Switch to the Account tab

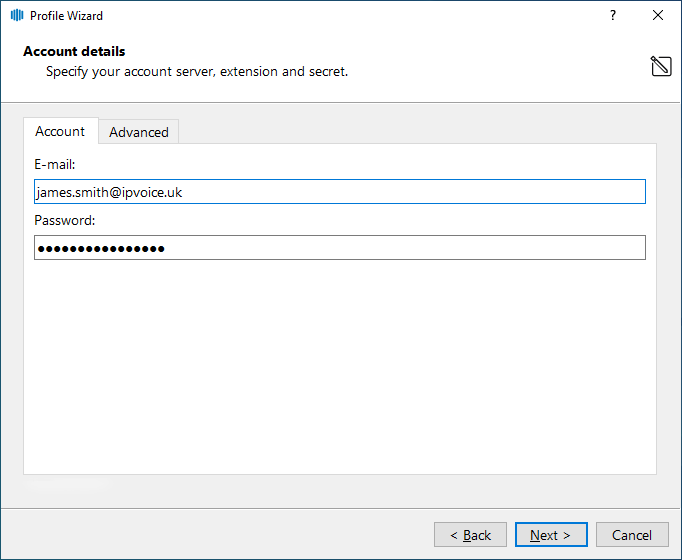pos(60,131)
